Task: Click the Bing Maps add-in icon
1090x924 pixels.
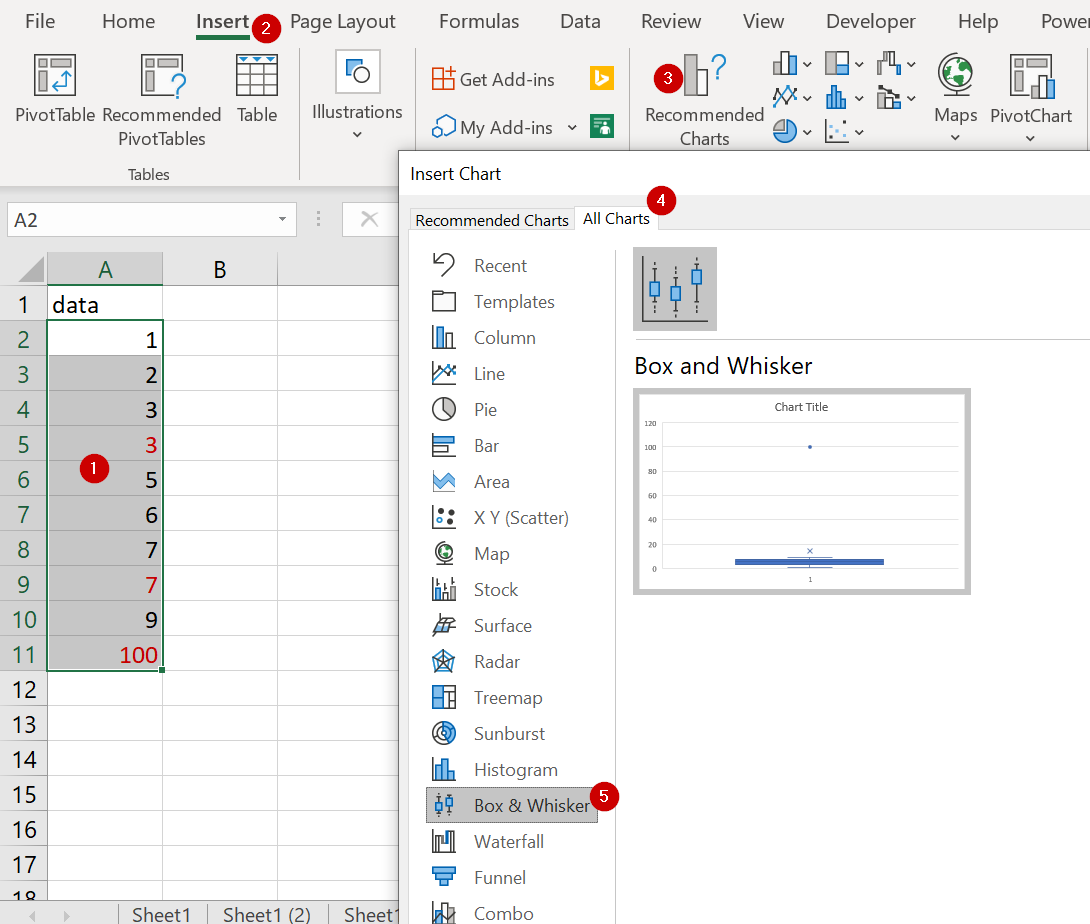Action: point(601,78)
